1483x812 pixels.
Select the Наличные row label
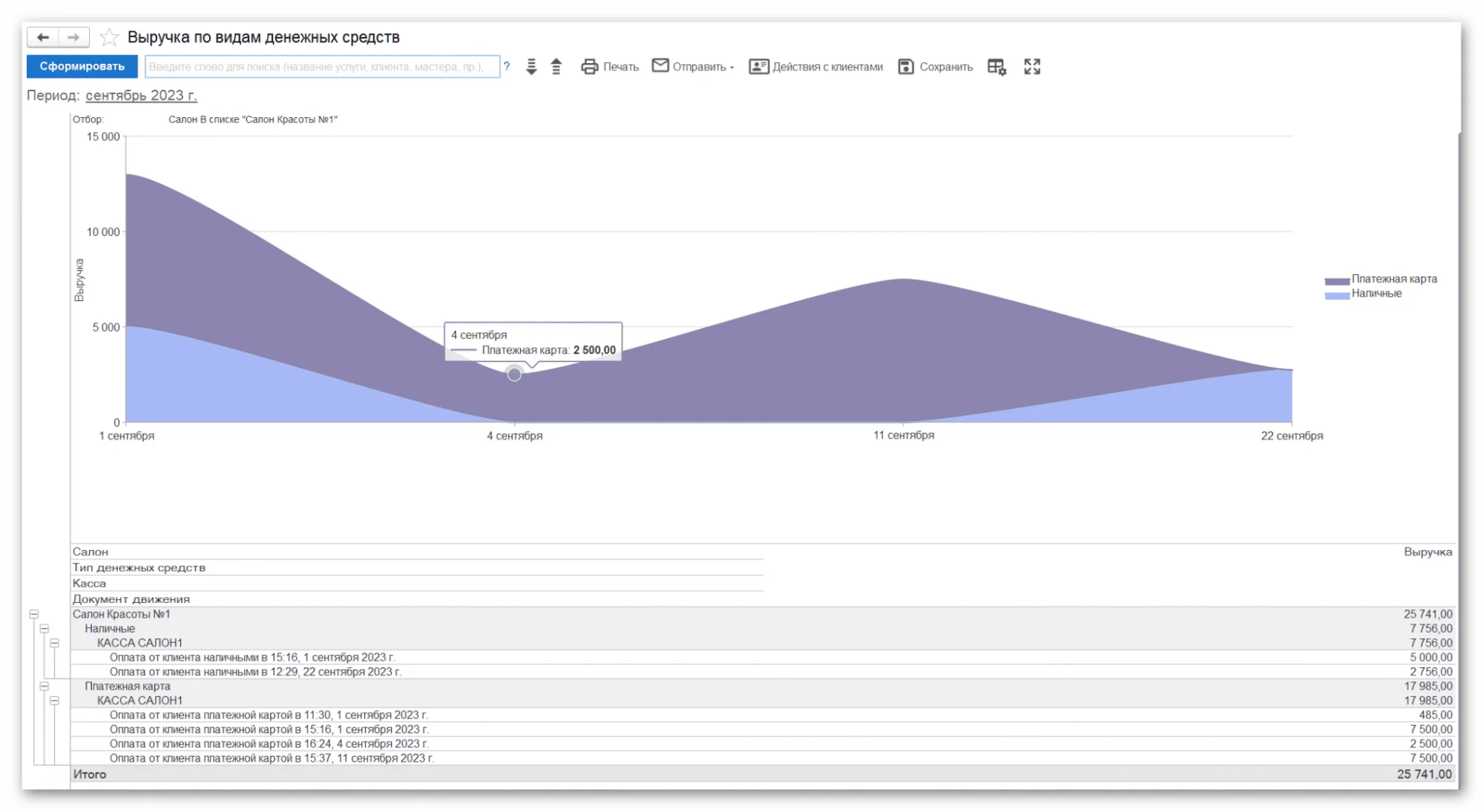[110, 628]
